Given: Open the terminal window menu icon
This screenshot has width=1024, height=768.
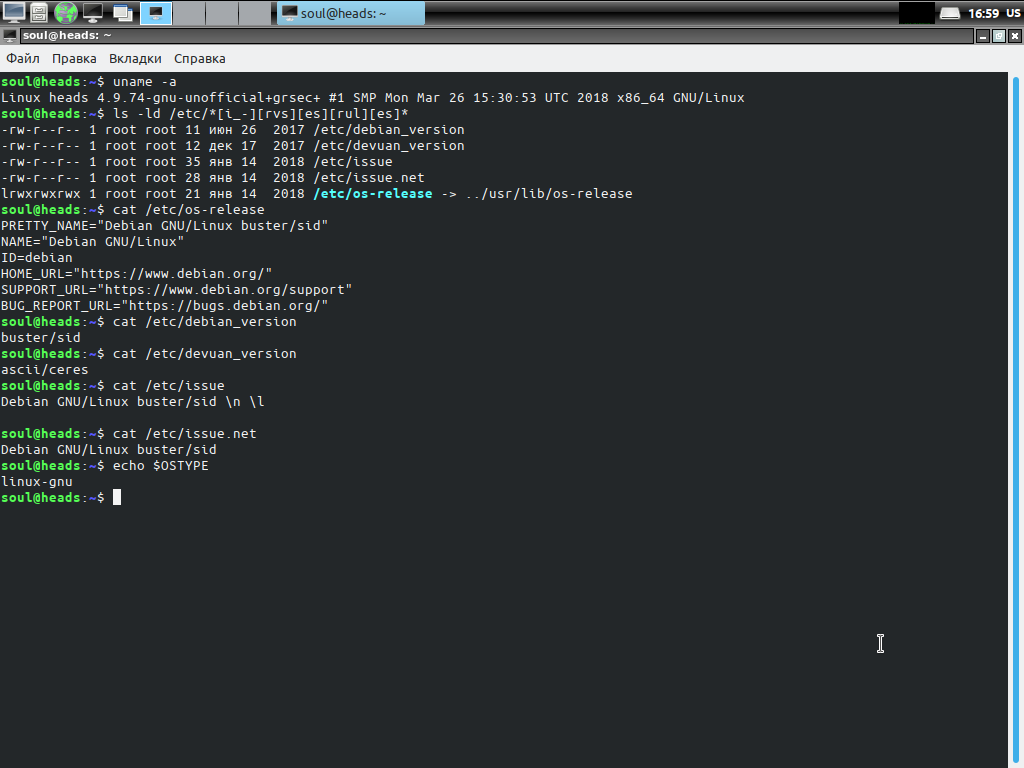Looking at the screenshot, I should point(10,36).
